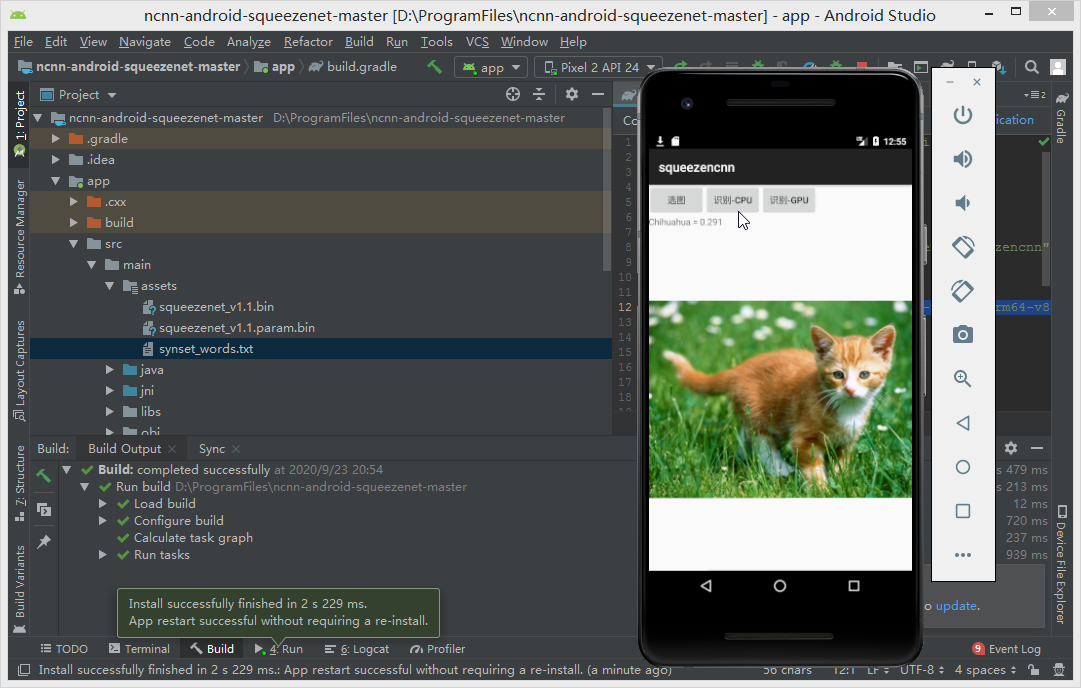The width and height of the screenshot is (1081, 688).
Task: Tap phone navigation bar home button
Action: pos(780,586)
